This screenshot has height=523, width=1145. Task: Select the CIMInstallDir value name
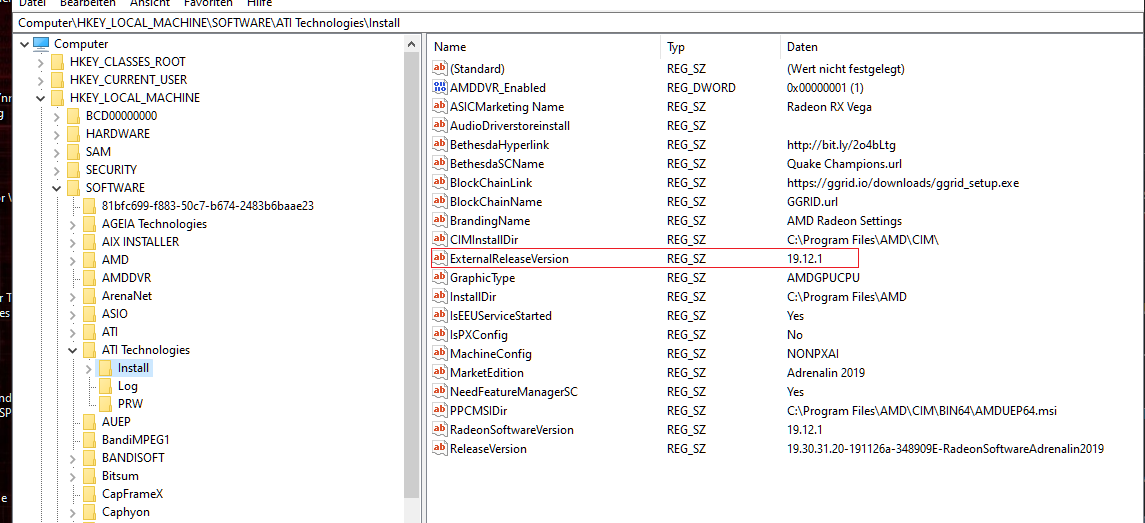point(484,240)
